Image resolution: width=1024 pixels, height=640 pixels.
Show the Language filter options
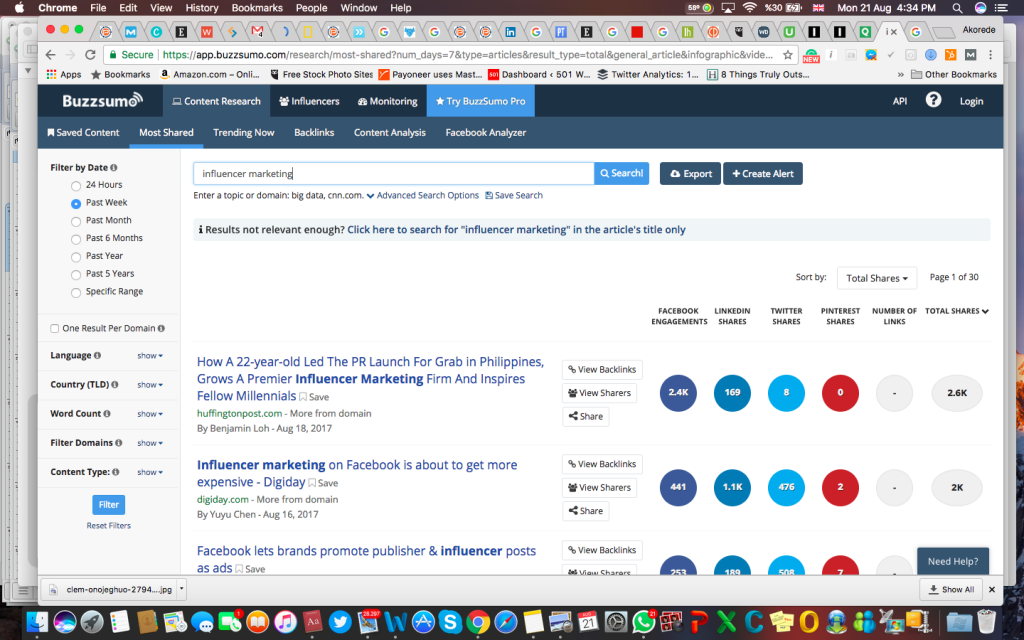(150, 355)
